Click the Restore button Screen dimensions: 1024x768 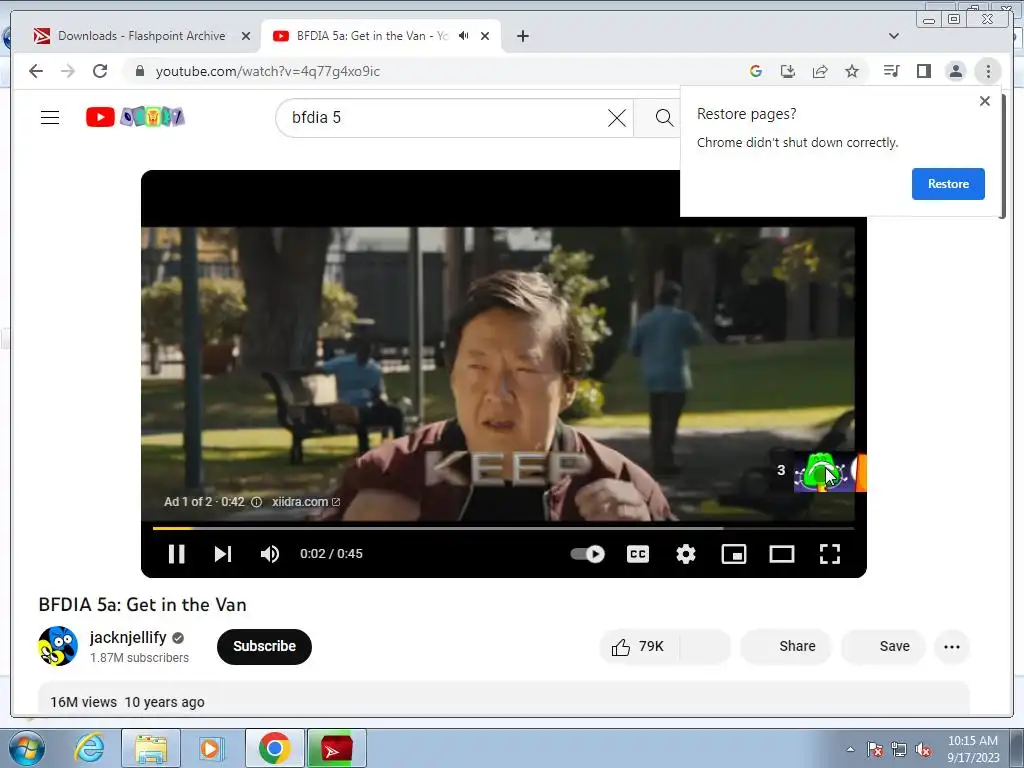coord(948,184)
